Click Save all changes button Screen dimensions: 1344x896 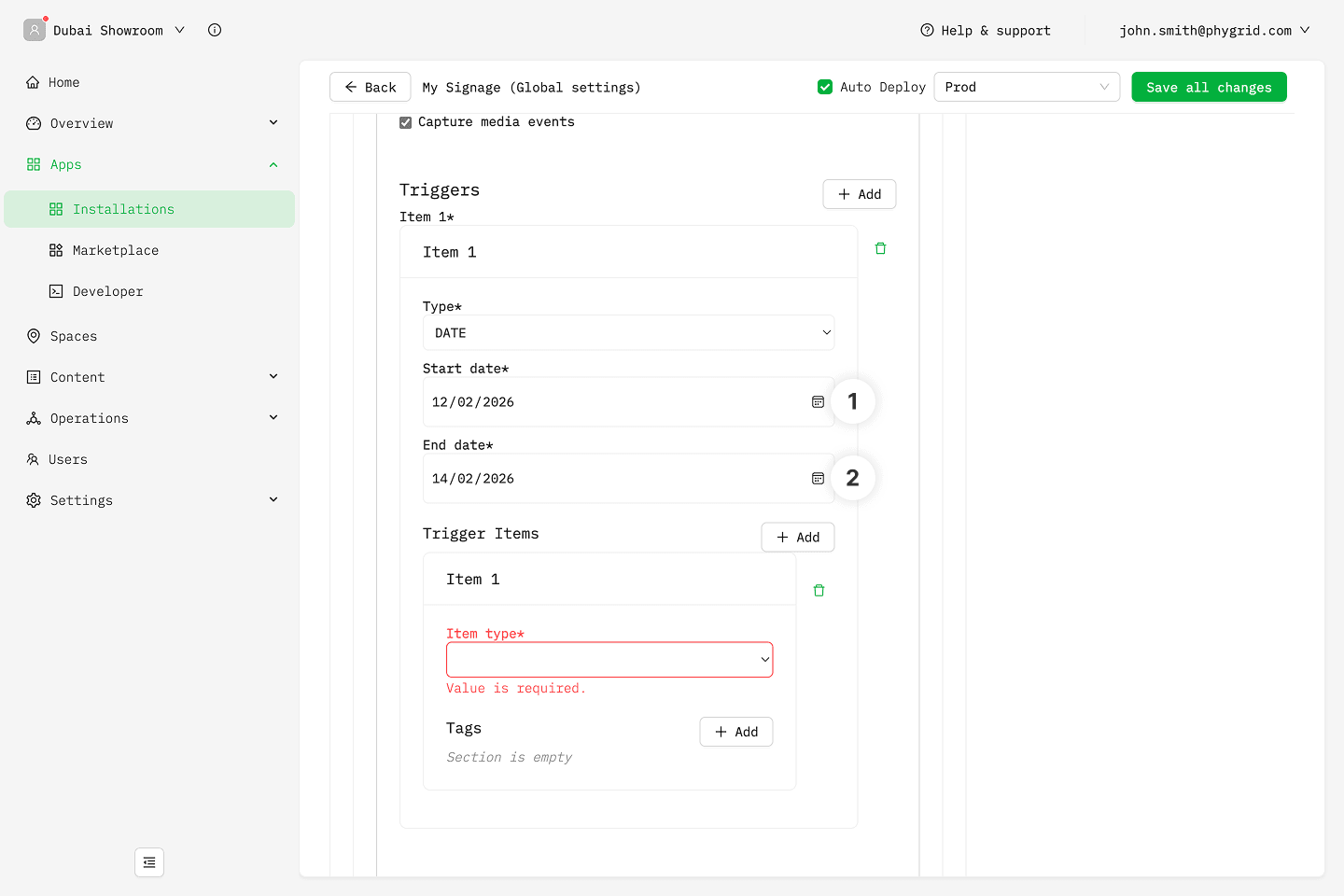1209,87
